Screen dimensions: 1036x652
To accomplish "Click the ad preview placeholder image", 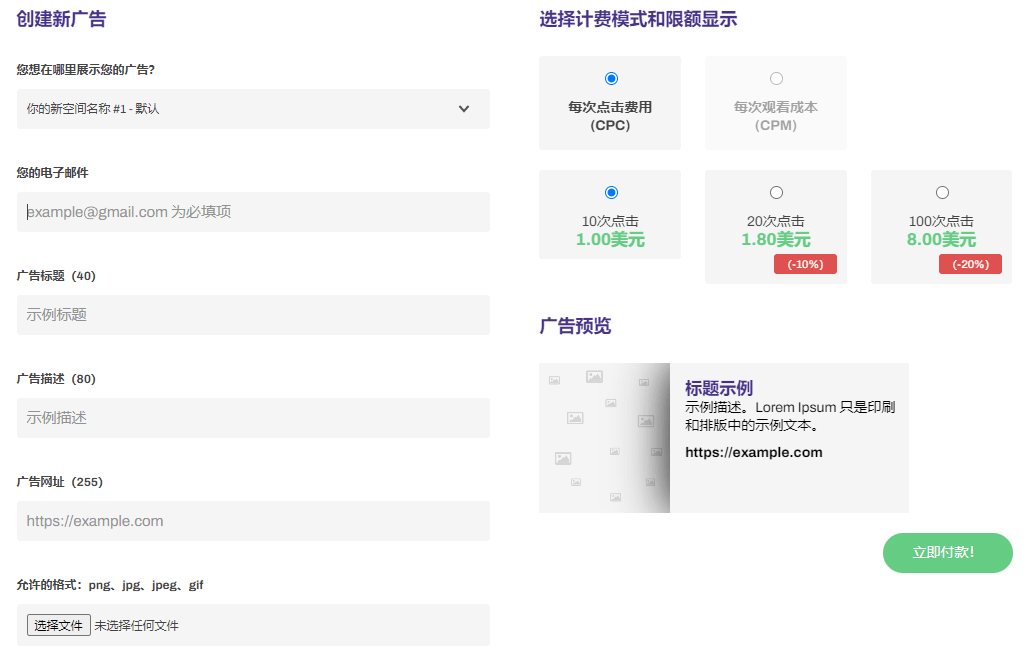I will tap(605, 438).
